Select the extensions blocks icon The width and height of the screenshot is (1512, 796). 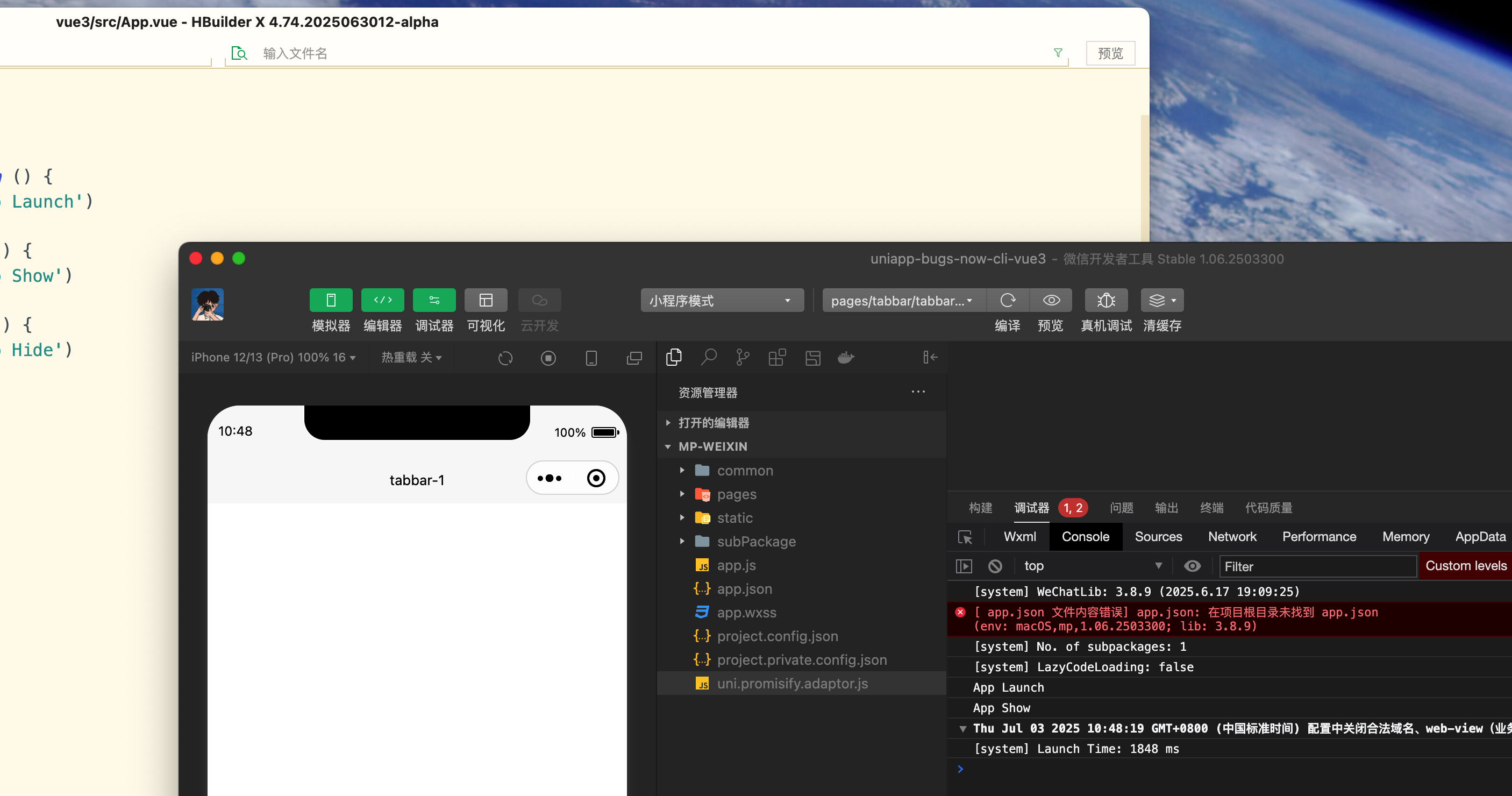coord(777,357)
